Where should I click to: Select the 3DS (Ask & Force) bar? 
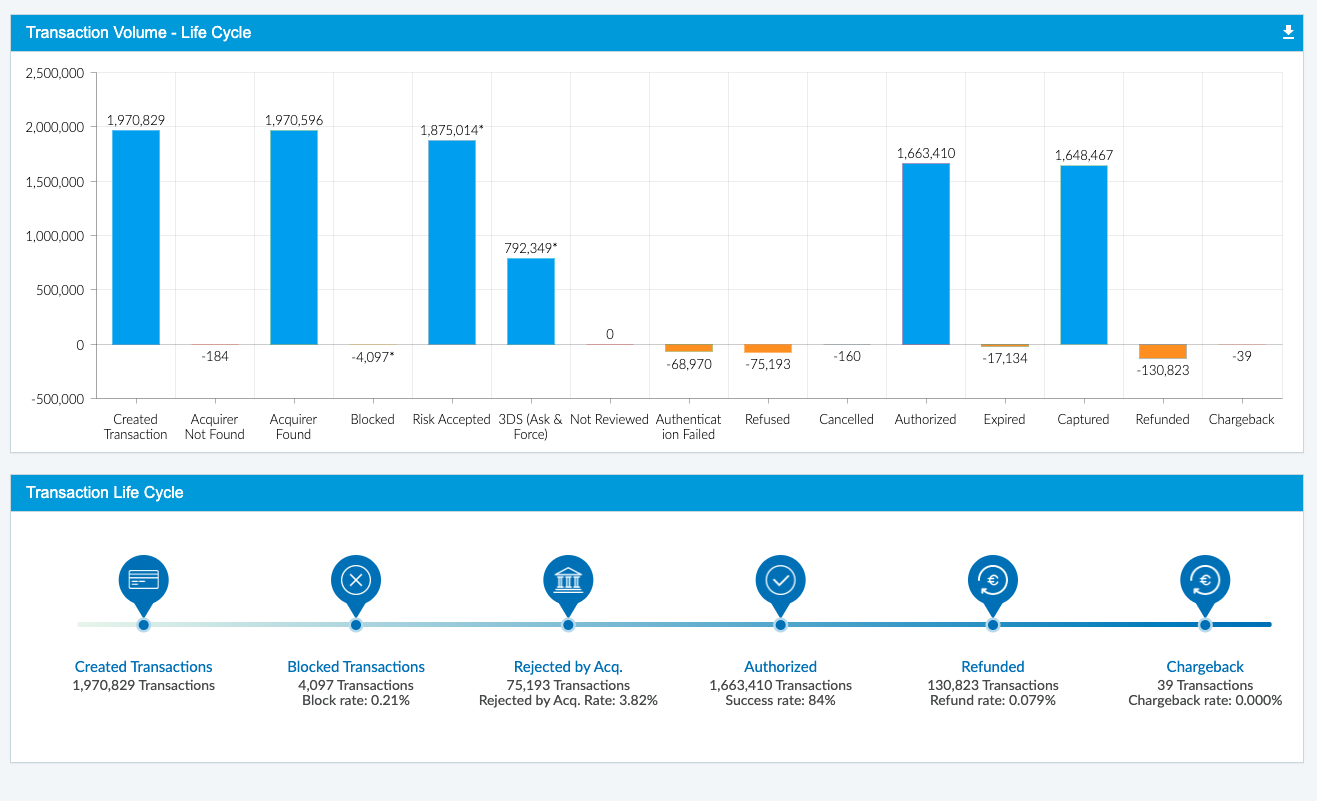pos(531,300)
